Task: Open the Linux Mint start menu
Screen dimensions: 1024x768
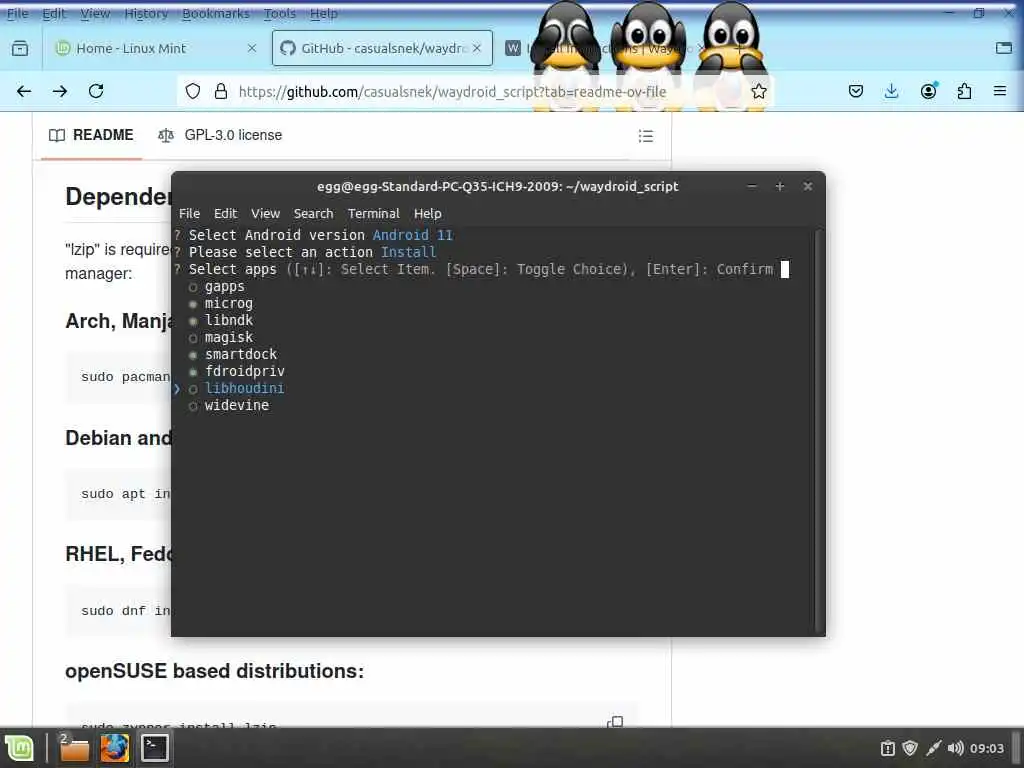Action: click(19, 748)
